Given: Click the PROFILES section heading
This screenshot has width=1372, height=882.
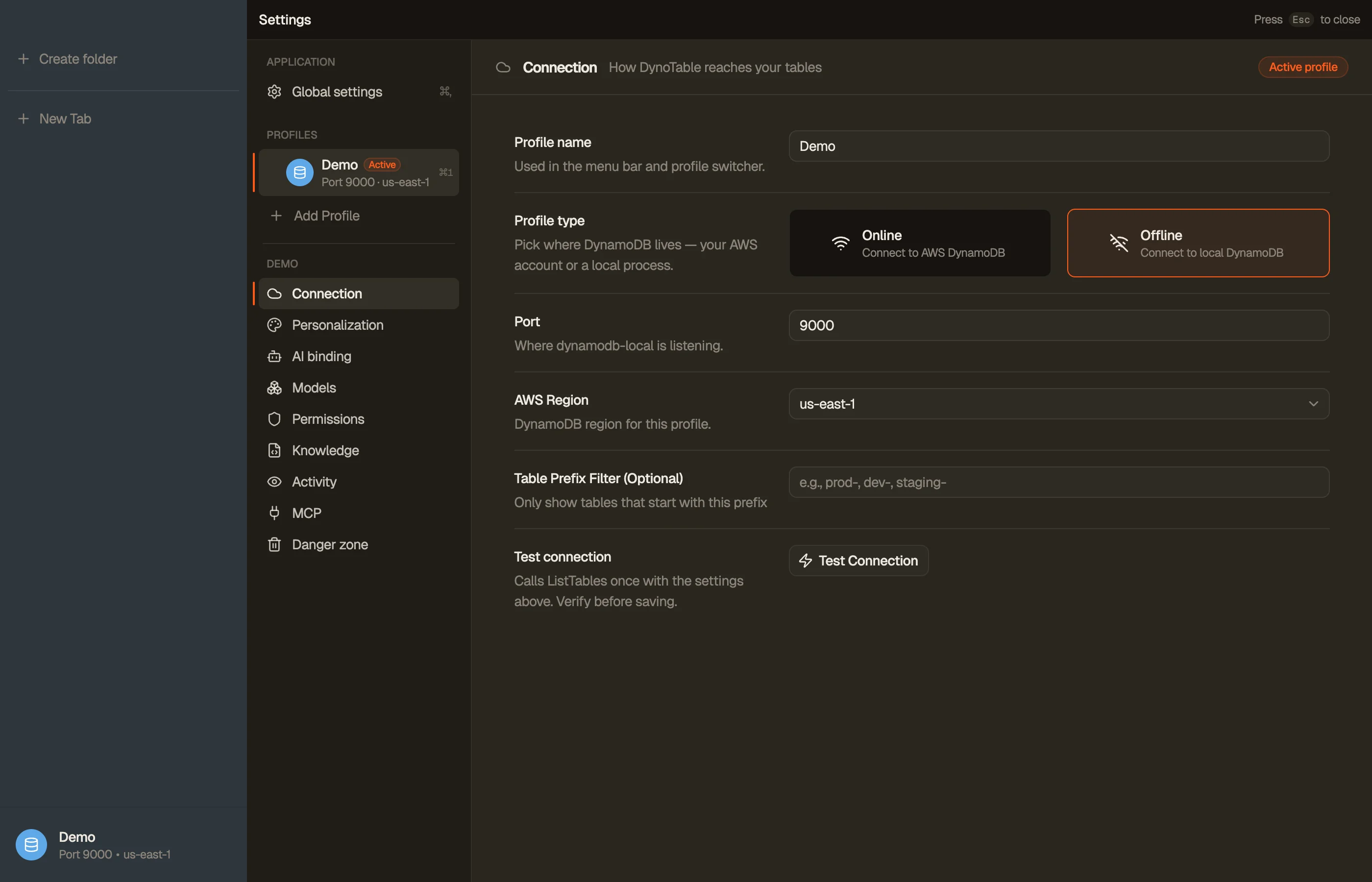Looking at the screenshot, I should 292,135.
